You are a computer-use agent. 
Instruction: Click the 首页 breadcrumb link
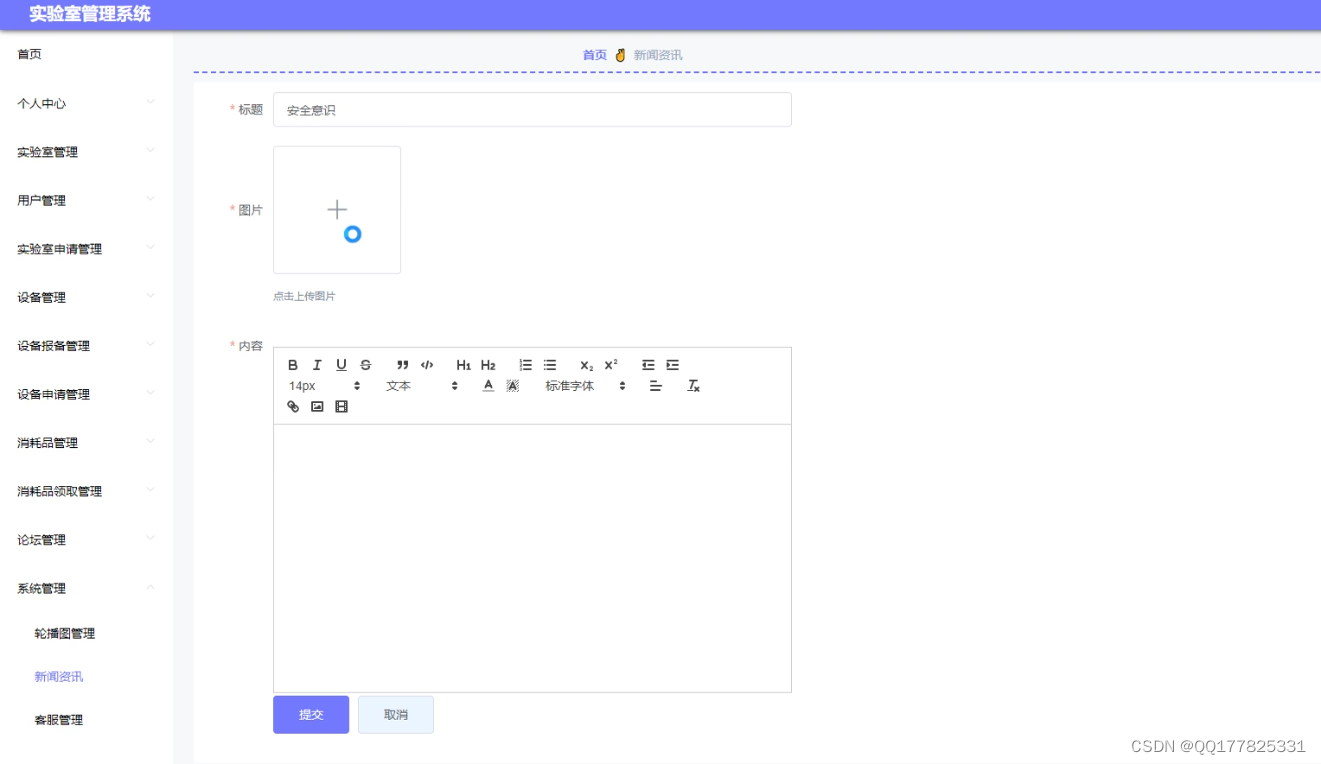(595, 55)
